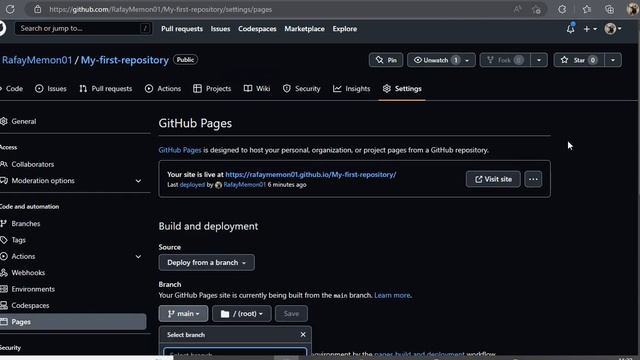Open Actions in the settings sidebar
640x360 pixels.
[x=23, y=256]
